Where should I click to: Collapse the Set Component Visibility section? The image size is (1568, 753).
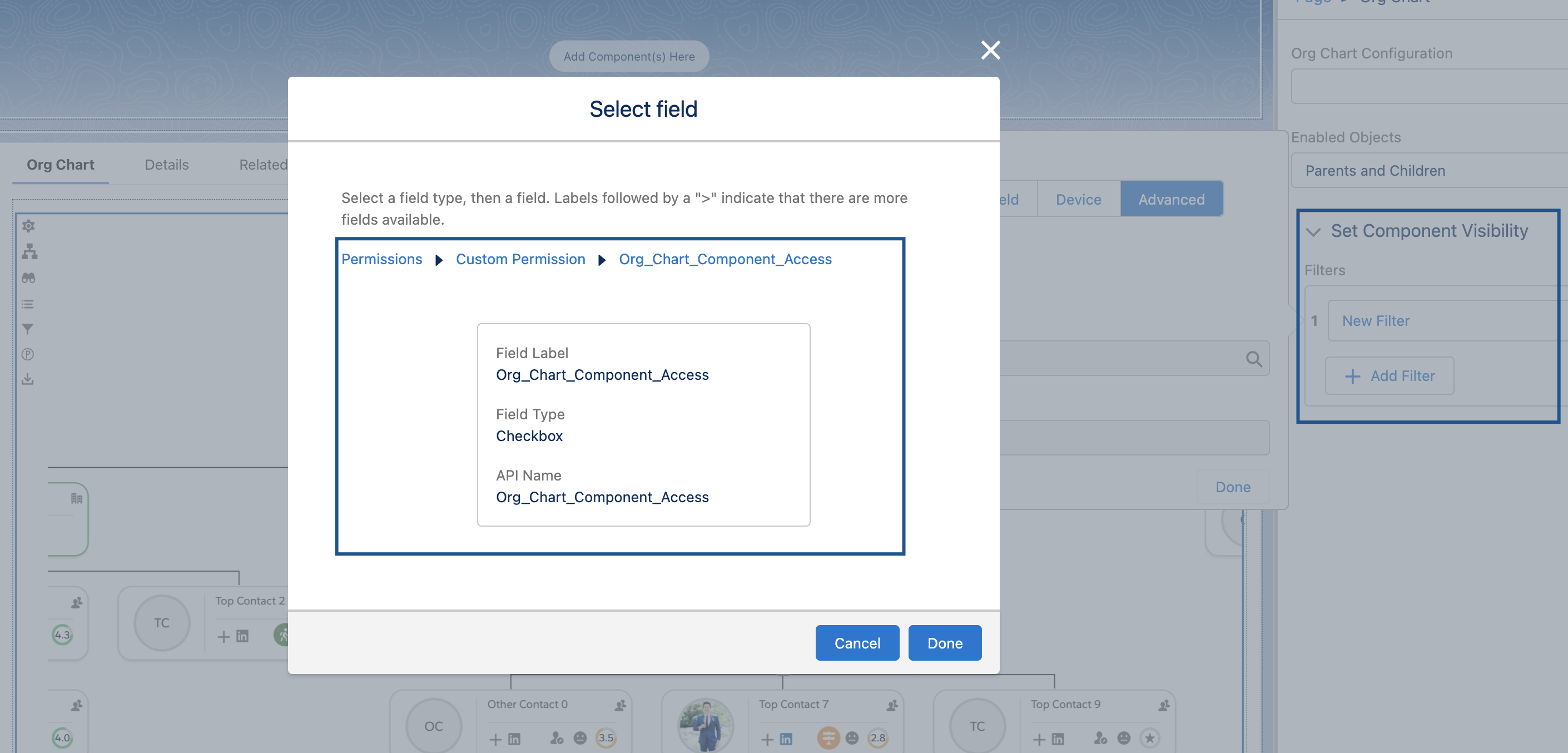(1313, 232)
